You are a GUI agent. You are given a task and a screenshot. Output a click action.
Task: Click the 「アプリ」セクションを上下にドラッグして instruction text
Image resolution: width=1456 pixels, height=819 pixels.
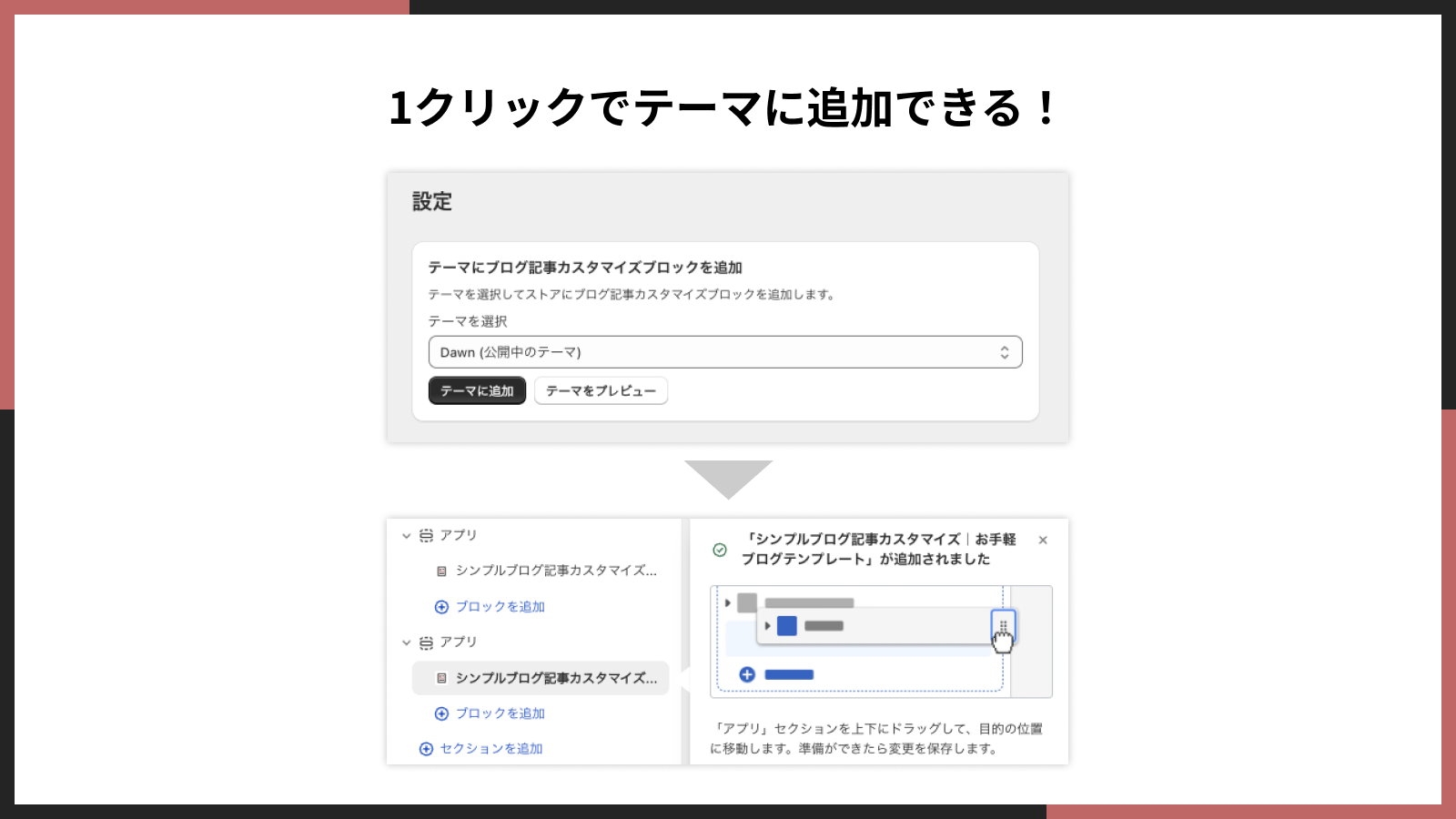coord(876,739)
